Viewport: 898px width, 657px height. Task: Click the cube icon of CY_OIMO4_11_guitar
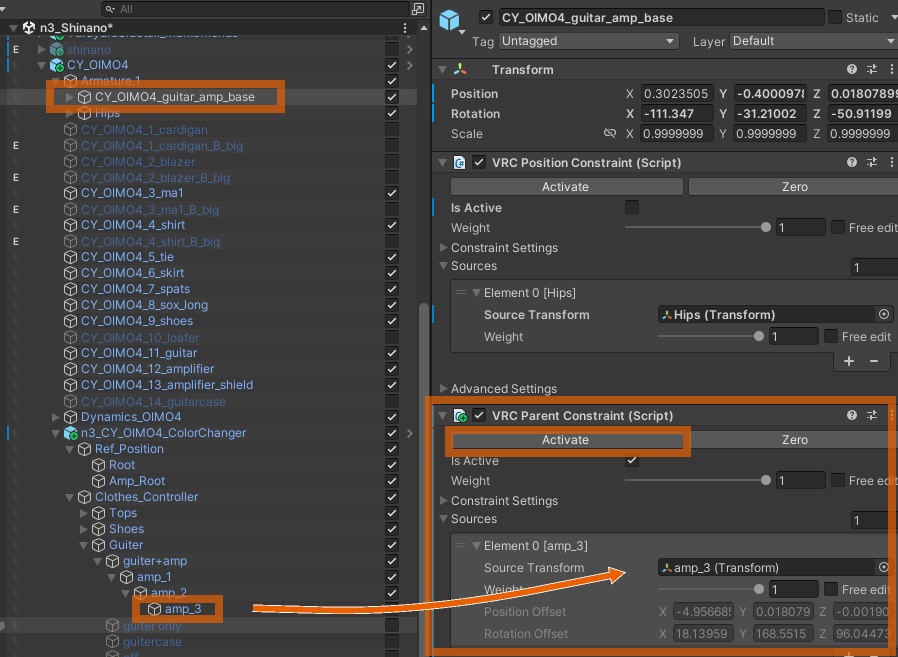[70, 353]
